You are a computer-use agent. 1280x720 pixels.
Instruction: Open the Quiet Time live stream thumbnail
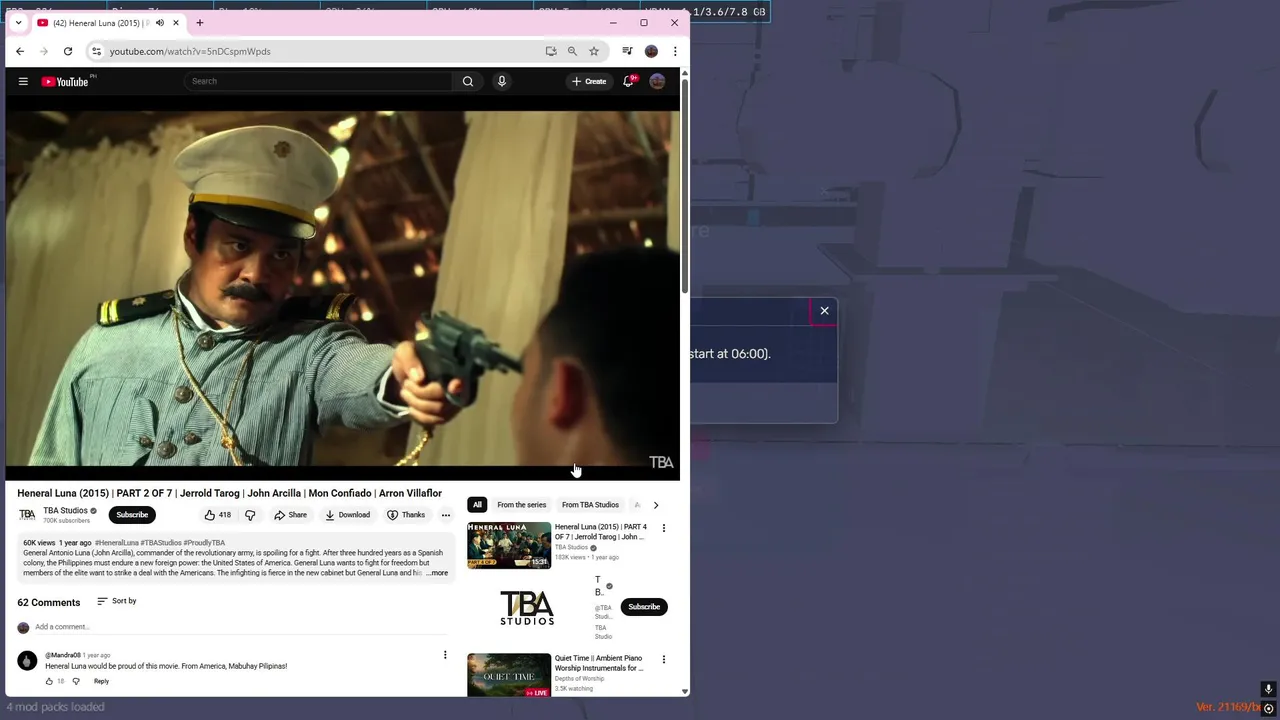(509, 675)
